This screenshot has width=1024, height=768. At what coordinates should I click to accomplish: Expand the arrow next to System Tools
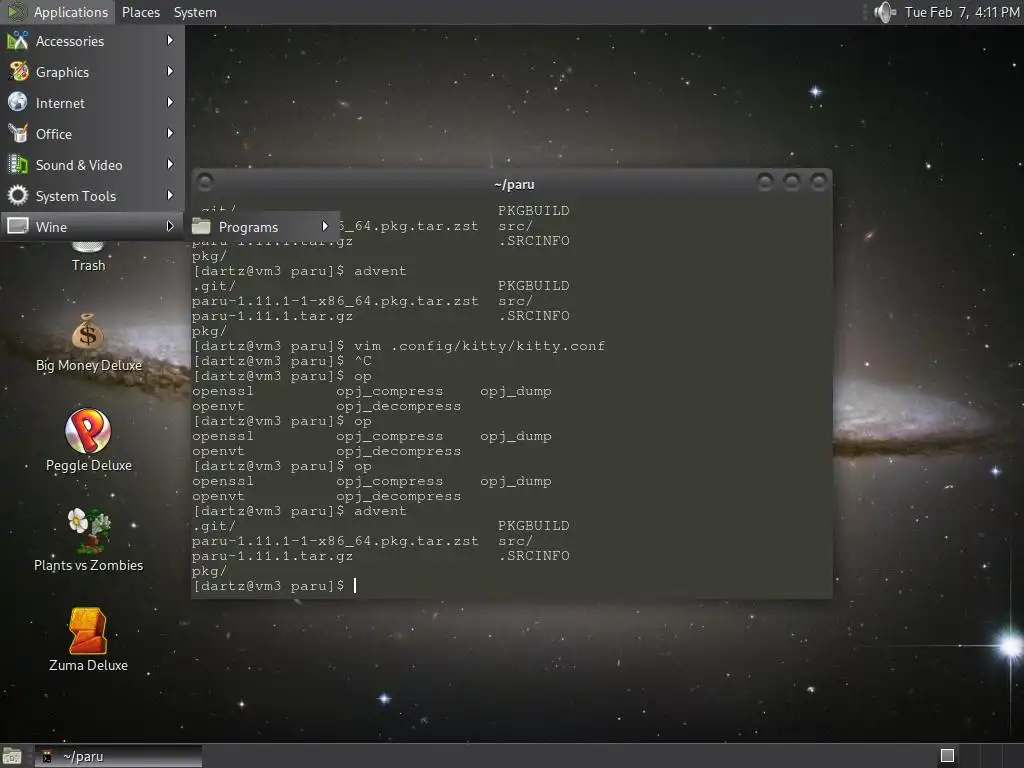pyautogui.click(x=170, y=195)
